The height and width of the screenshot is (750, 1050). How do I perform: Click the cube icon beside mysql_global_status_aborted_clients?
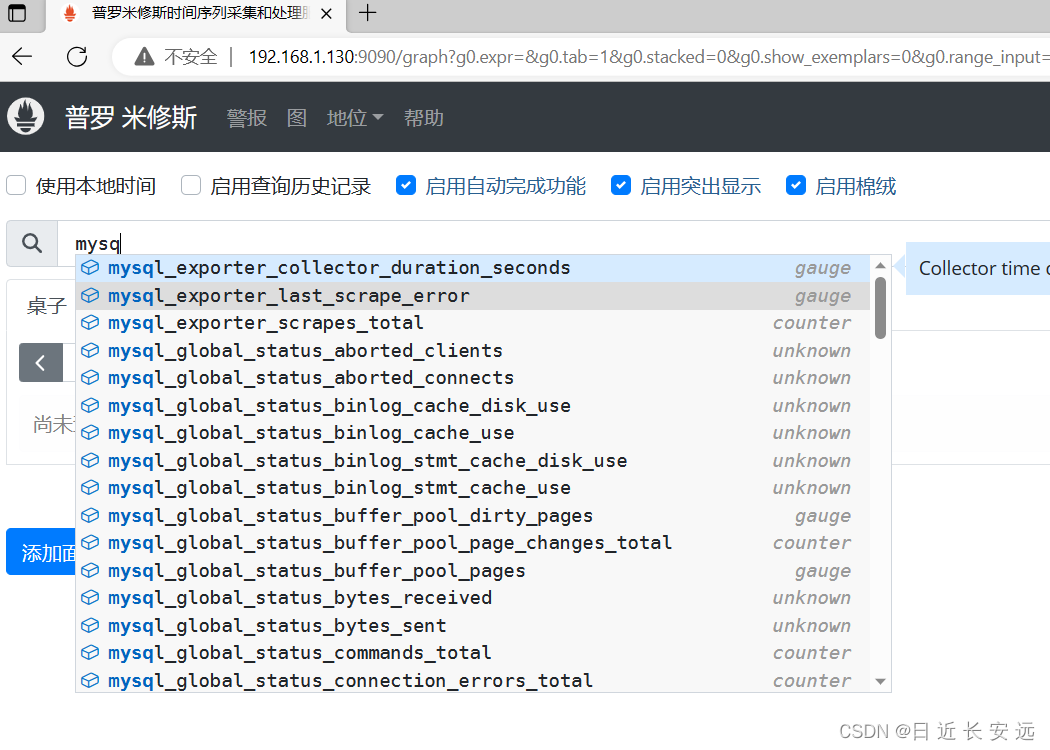point(90,350)
